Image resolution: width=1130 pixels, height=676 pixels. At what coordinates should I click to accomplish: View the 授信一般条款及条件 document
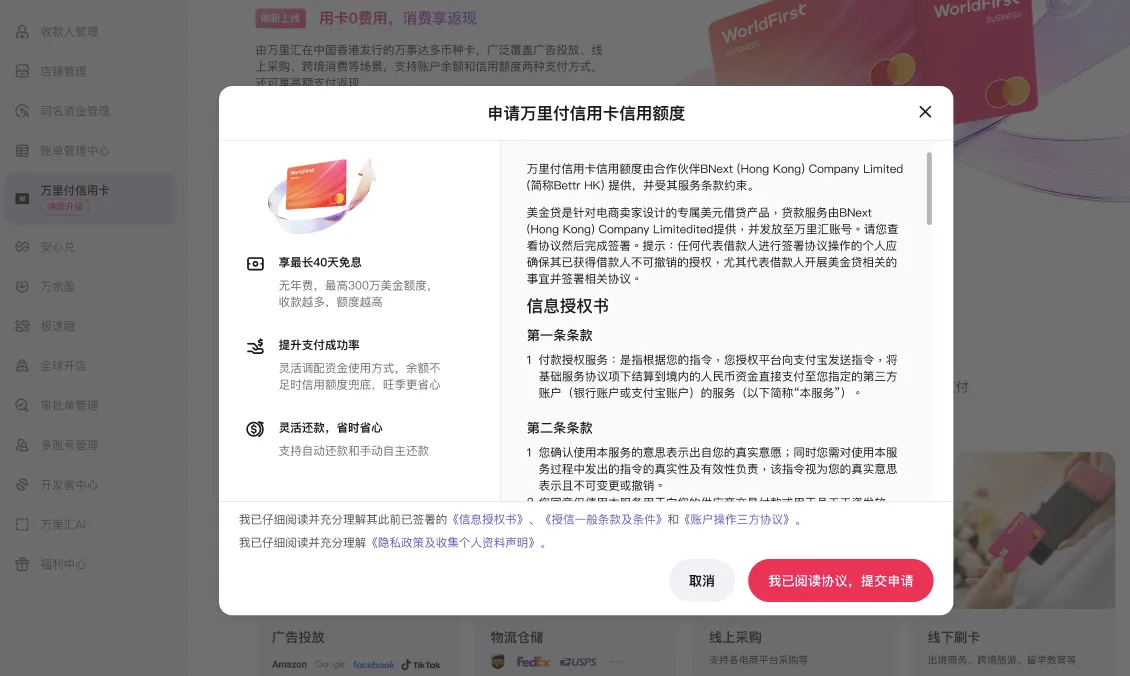click(x=601, y=518)
